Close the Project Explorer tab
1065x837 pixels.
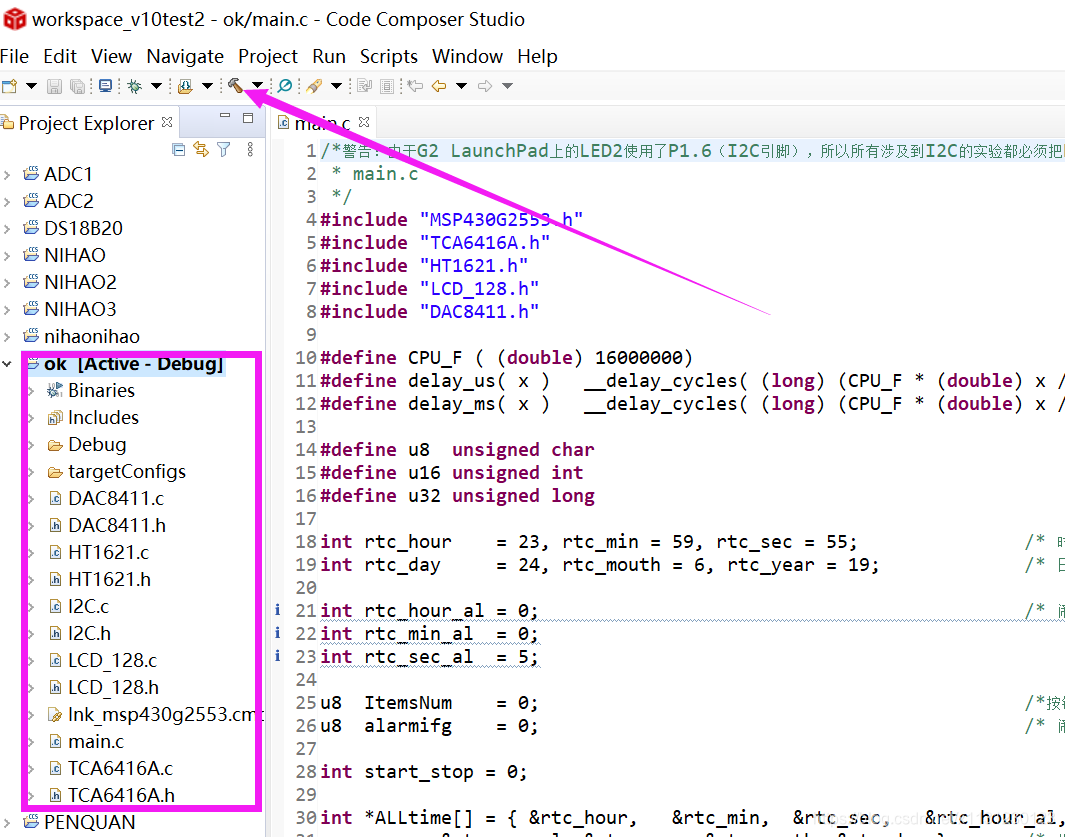167,122
